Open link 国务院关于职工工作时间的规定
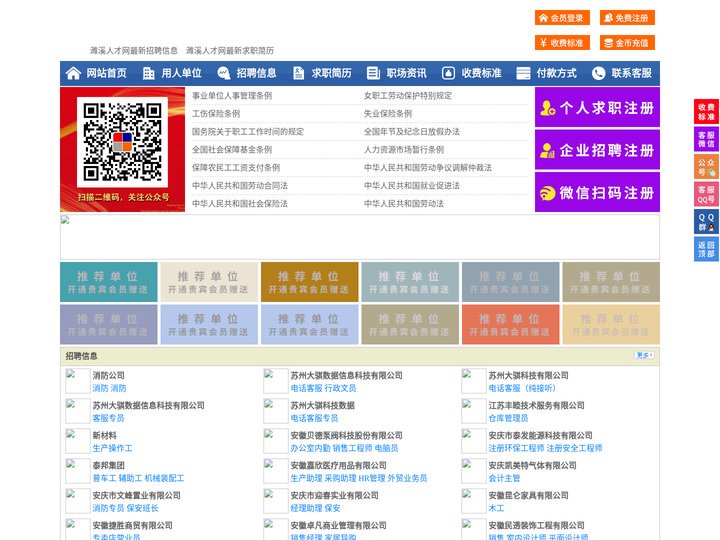 point(248,131)
